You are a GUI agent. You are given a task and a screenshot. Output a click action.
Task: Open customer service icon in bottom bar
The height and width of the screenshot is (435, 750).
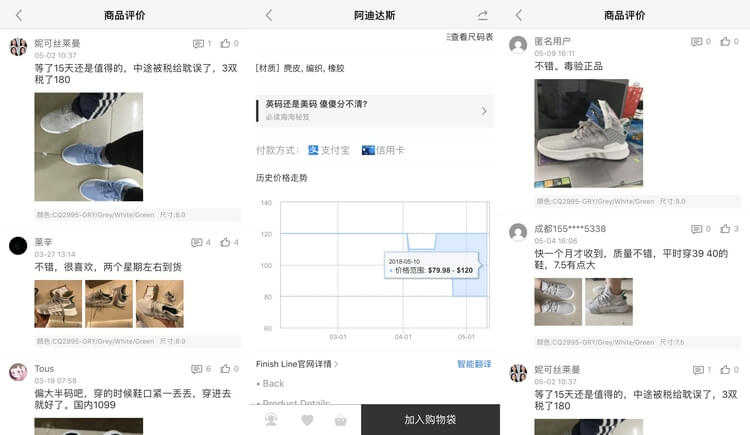pos(271,420)
